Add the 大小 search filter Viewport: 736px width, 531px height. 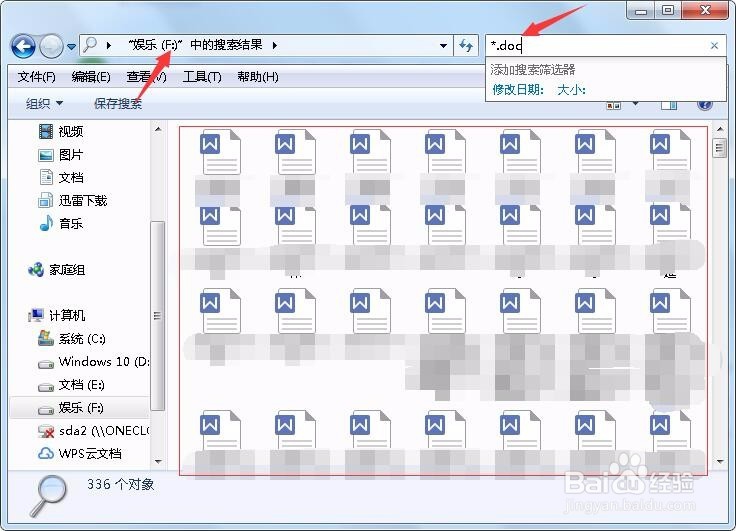coord(571,89)
